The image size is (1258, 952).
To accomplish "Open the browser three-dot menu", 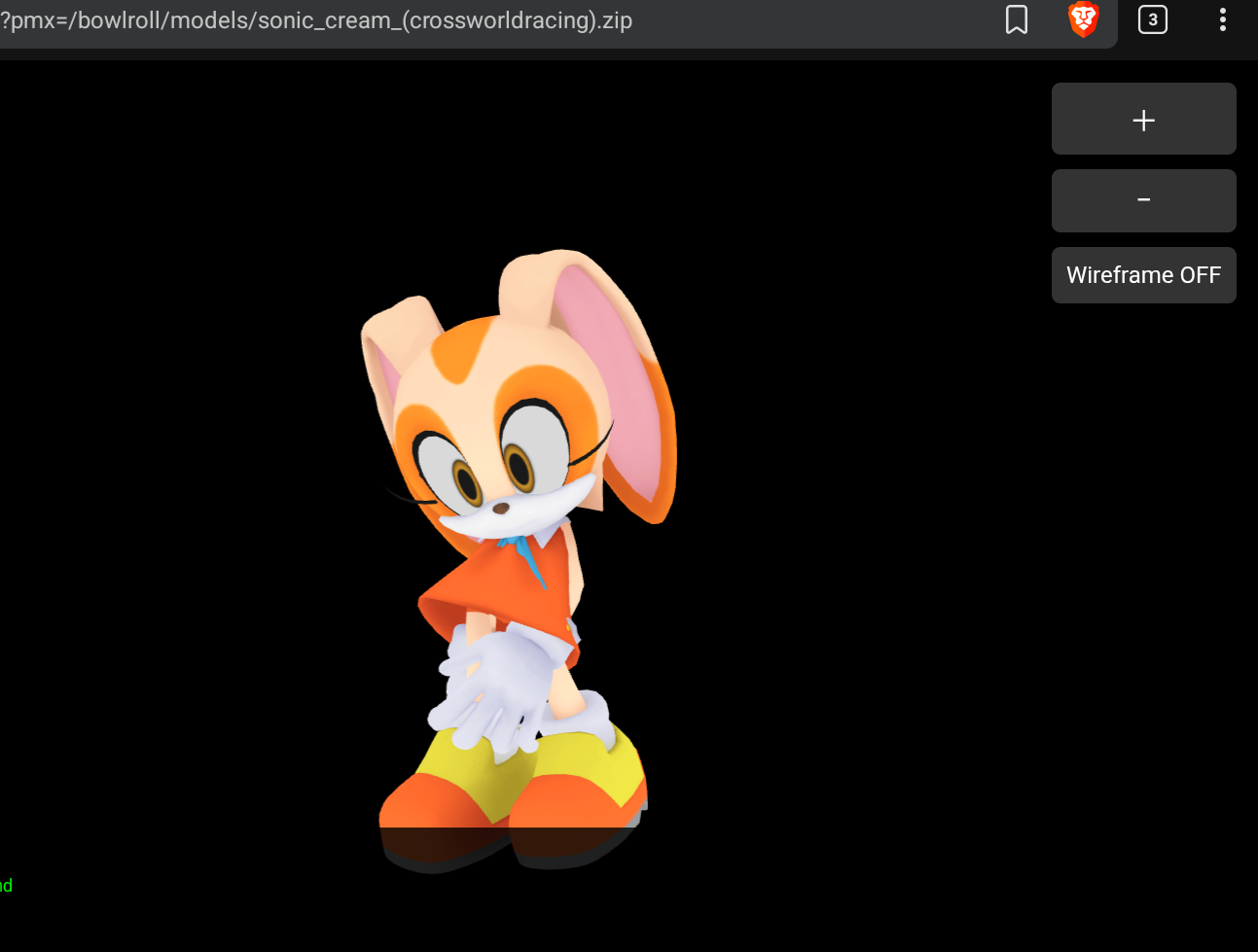I will coord(1222,19).
